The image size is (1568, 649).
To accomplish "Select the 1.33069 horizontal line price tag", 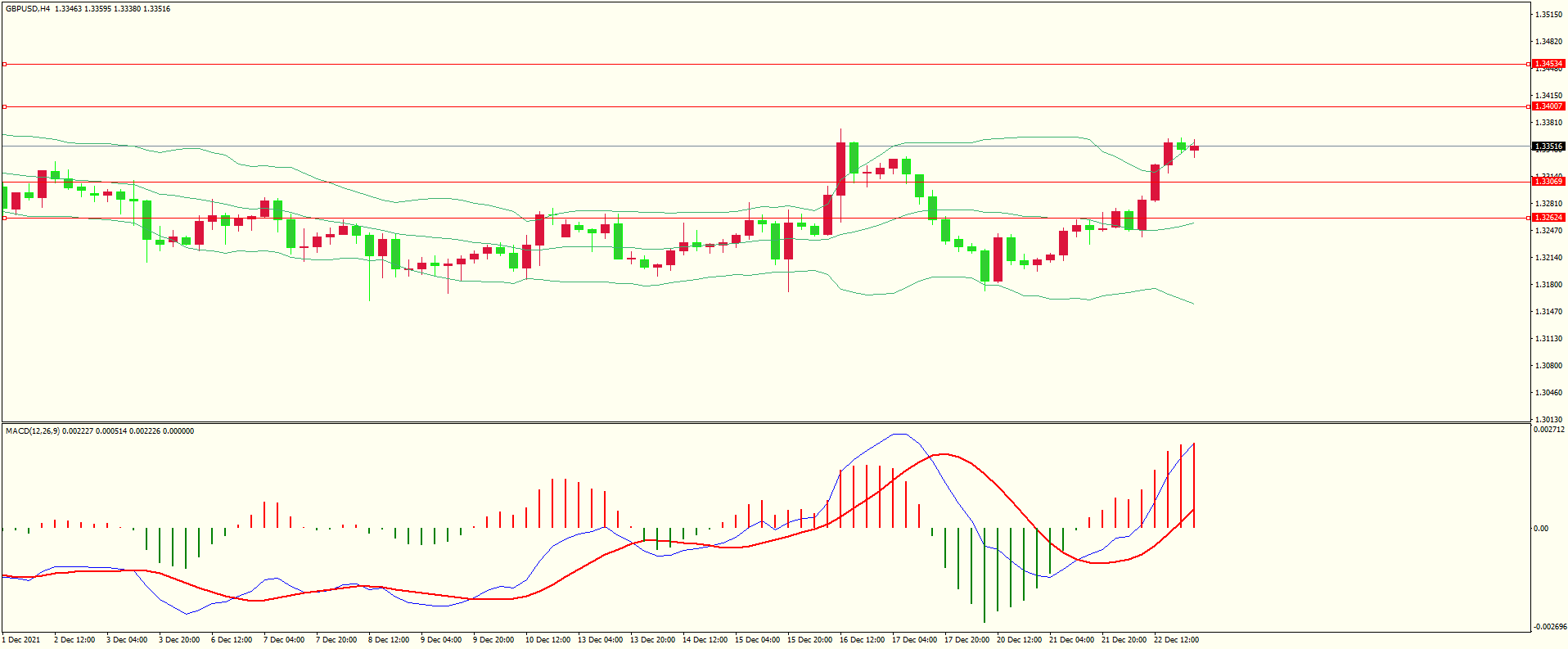I will coord(1548,182).
